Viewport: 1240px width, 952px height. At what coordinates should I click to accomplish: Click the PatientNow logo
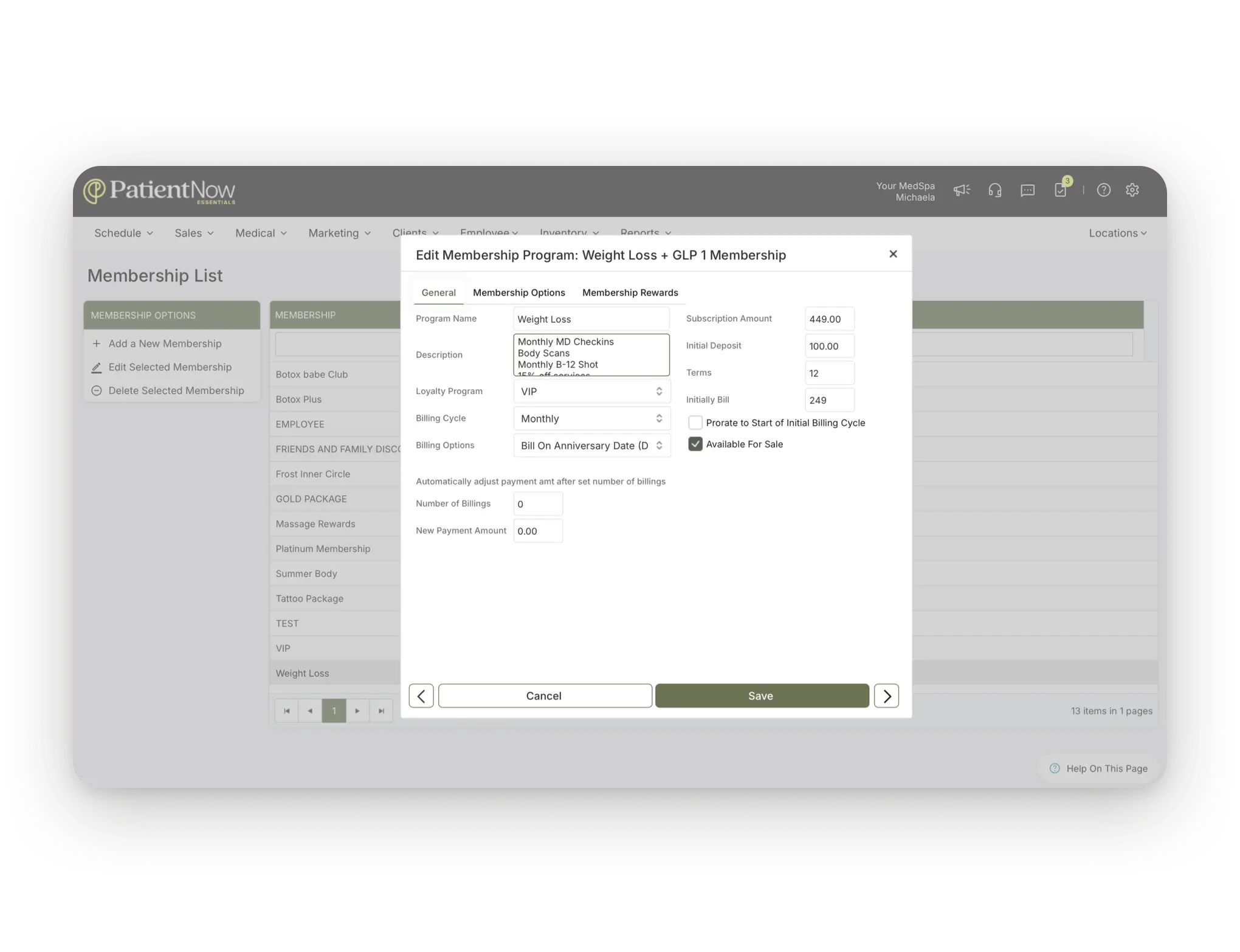tap(159, 191)
